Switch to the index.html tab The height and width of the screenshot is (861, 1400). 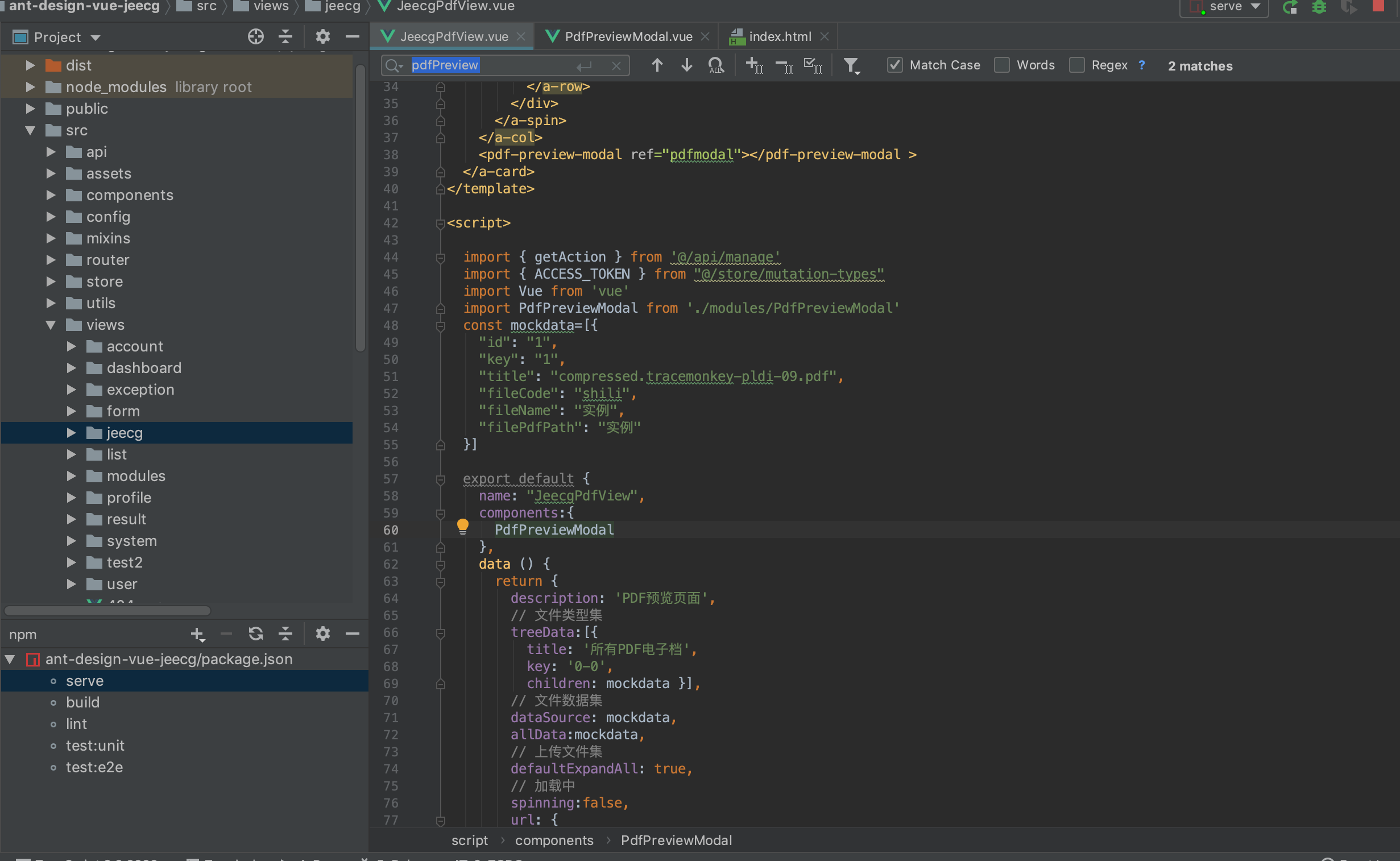[779, 36]
